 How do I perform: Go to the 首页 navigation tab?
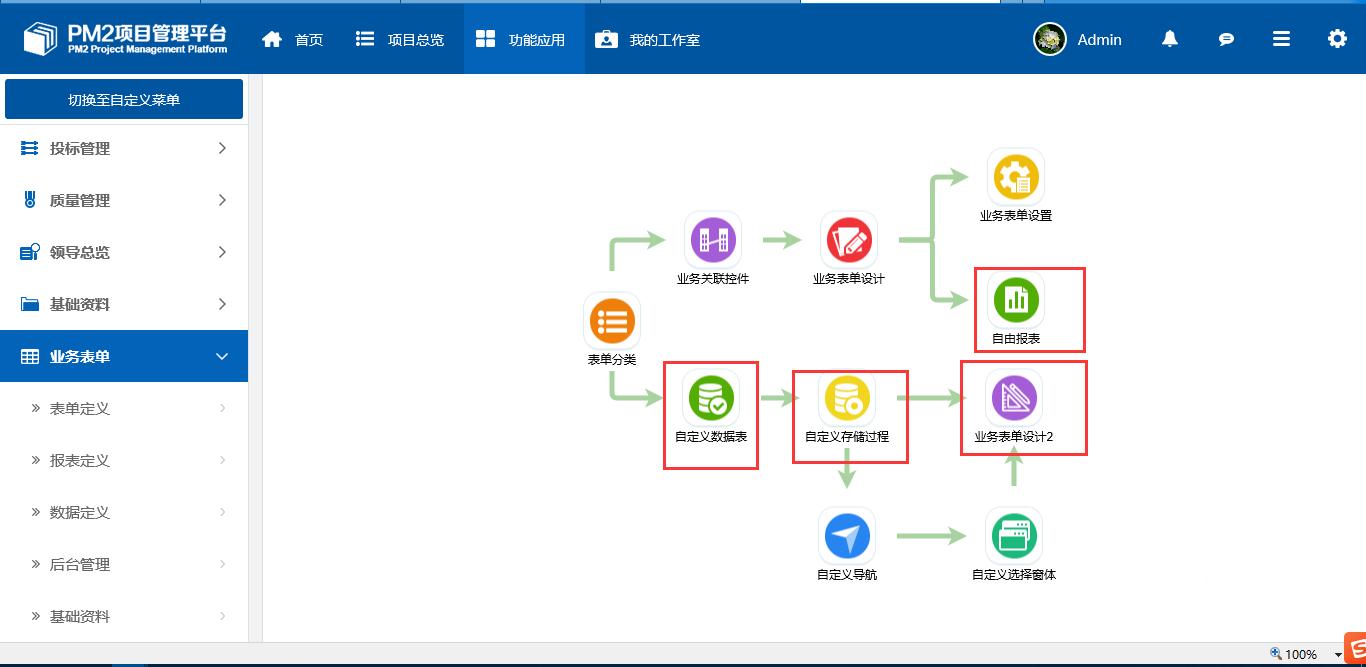point(293,40)
